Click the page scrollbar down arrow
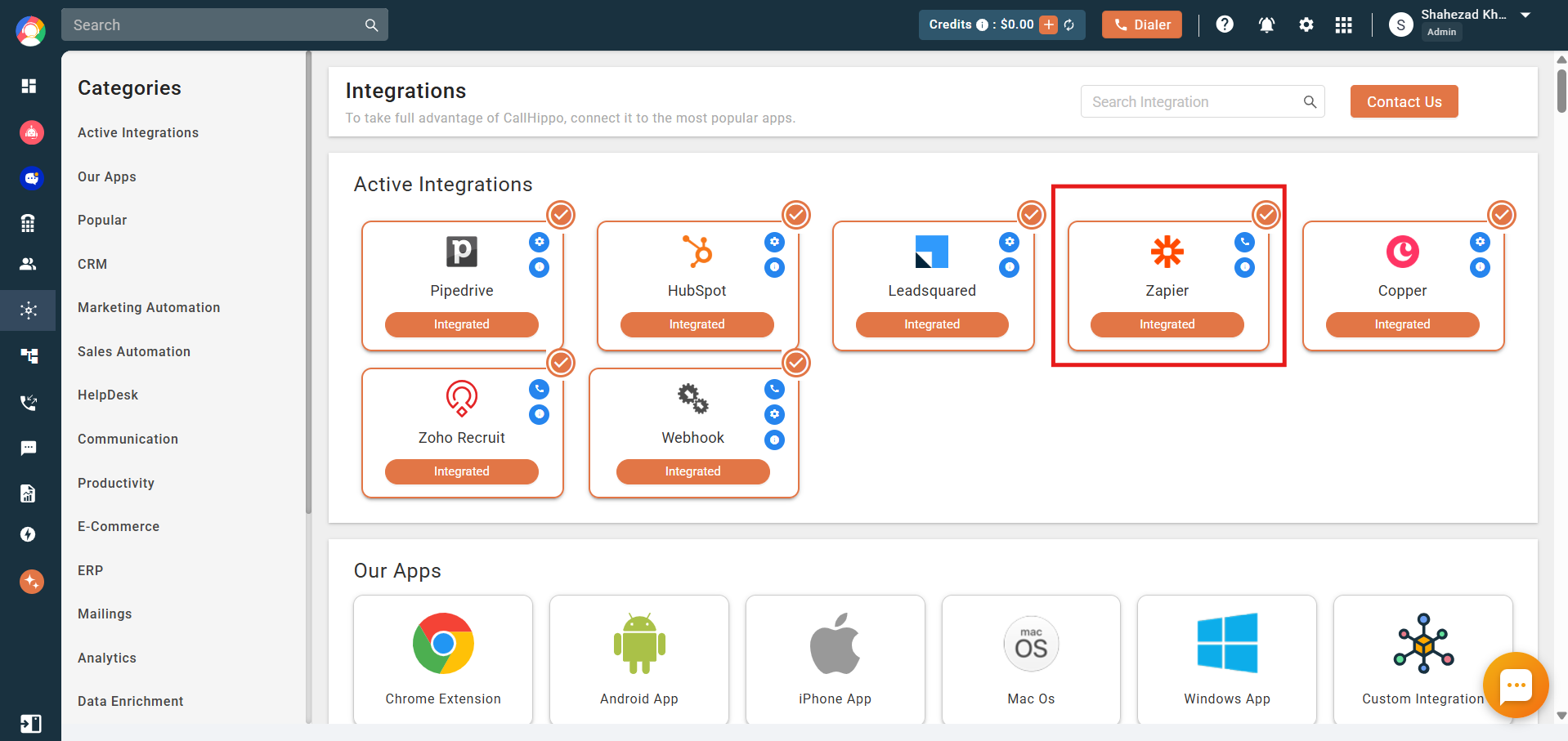1568x741 pixels. point(1561,716)
